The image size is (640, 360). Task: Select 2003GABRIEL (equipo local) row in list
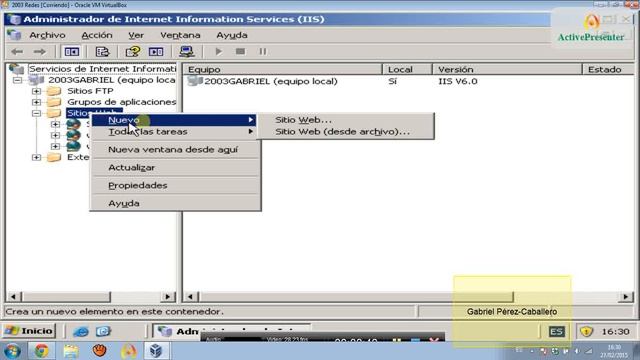click(271, 81)
